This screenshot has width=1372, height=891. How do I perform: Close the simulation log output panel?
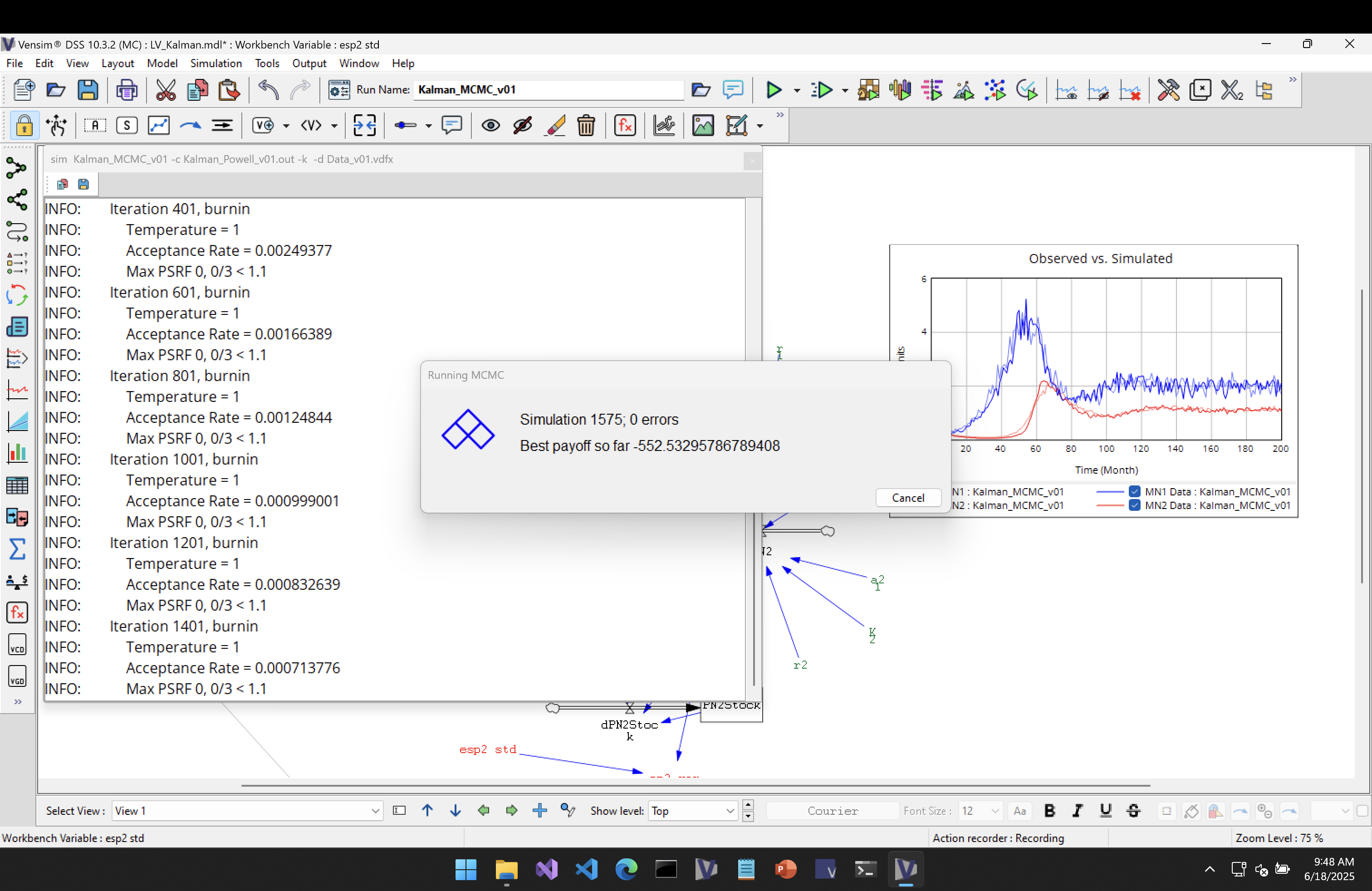click(x=752, y=162)
